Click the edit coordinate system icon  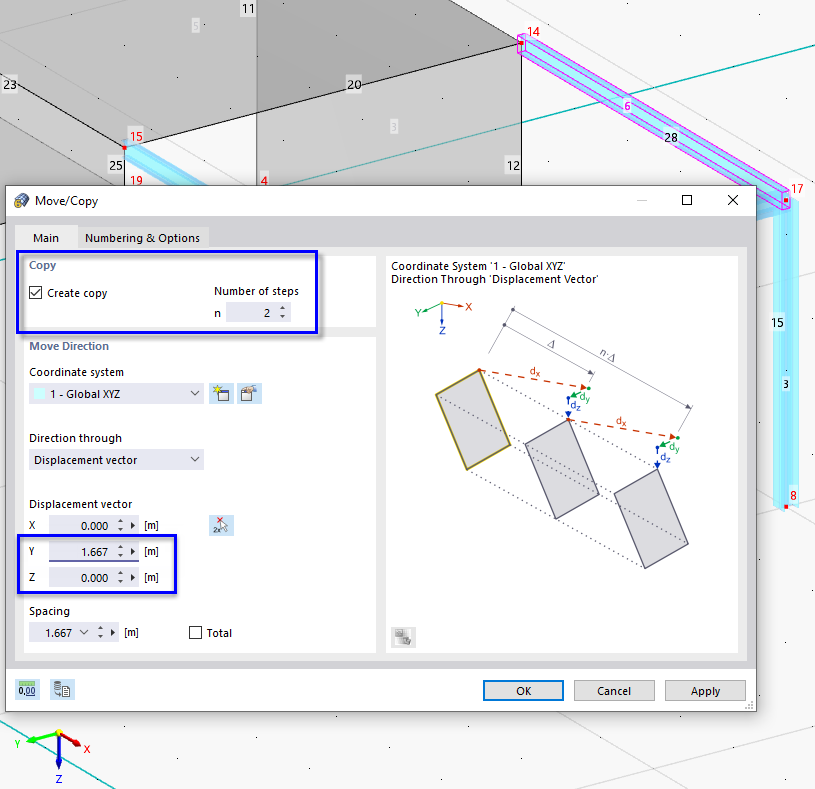(249, 393)
